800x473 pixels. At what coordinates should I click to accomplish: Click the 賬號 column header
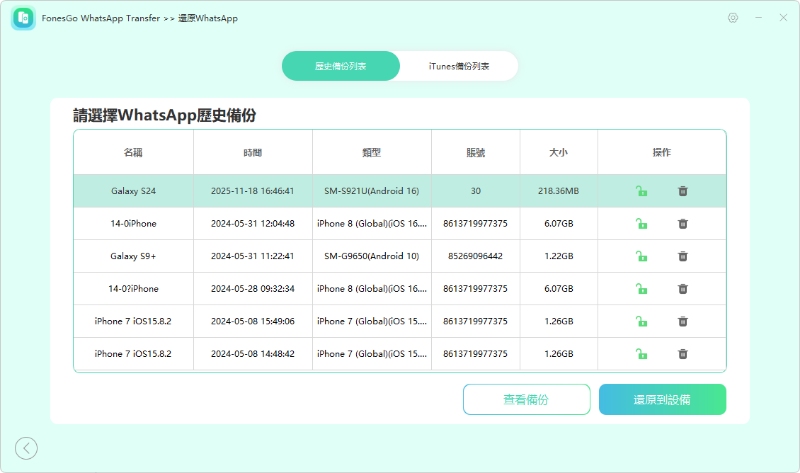tap(476, 152)
